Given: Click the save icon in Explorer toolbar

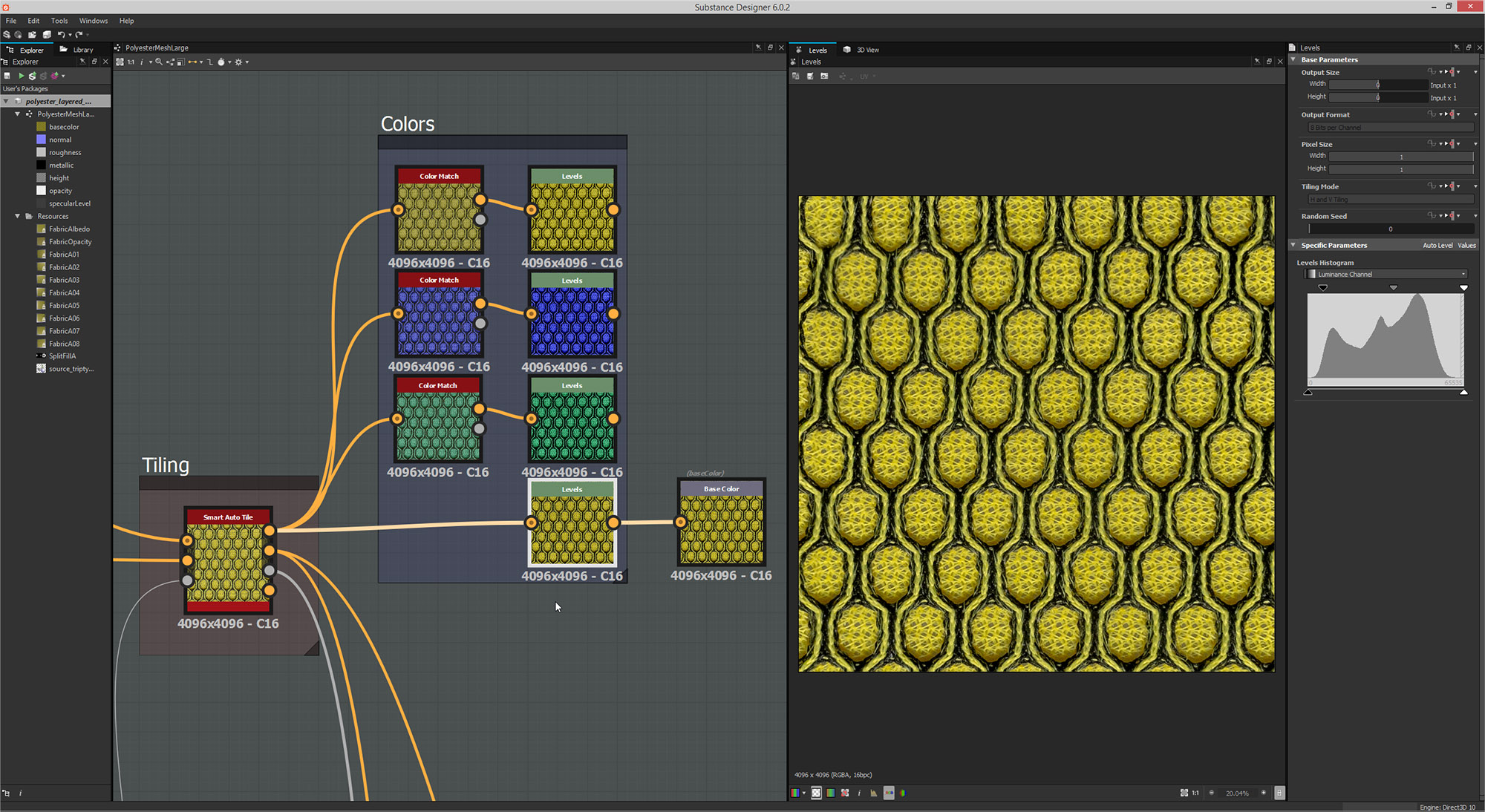Looking at the screenshot, I should pos(7,76).
